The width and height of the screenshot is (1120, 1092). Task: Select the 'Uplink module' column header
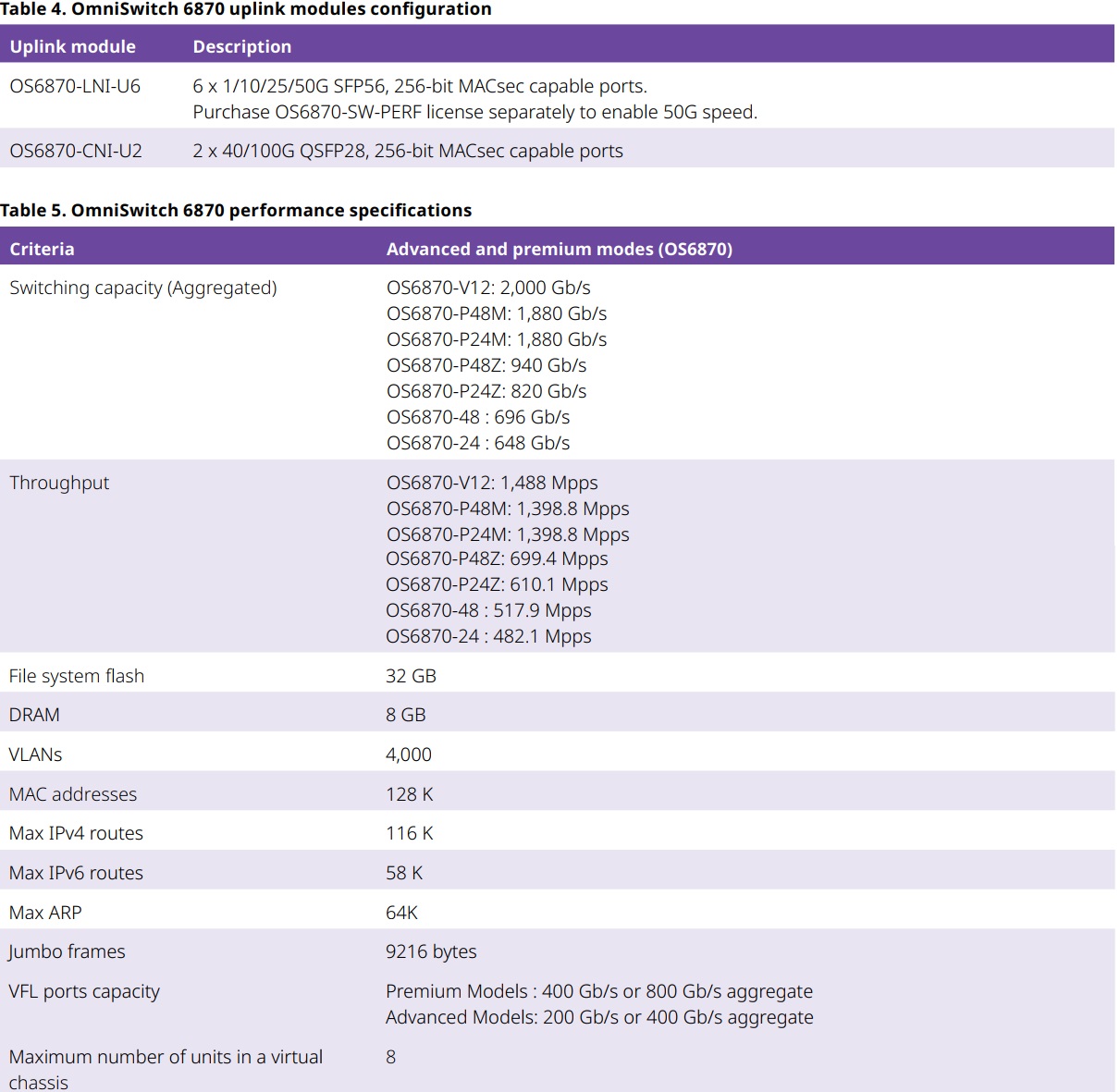[72, 46]
